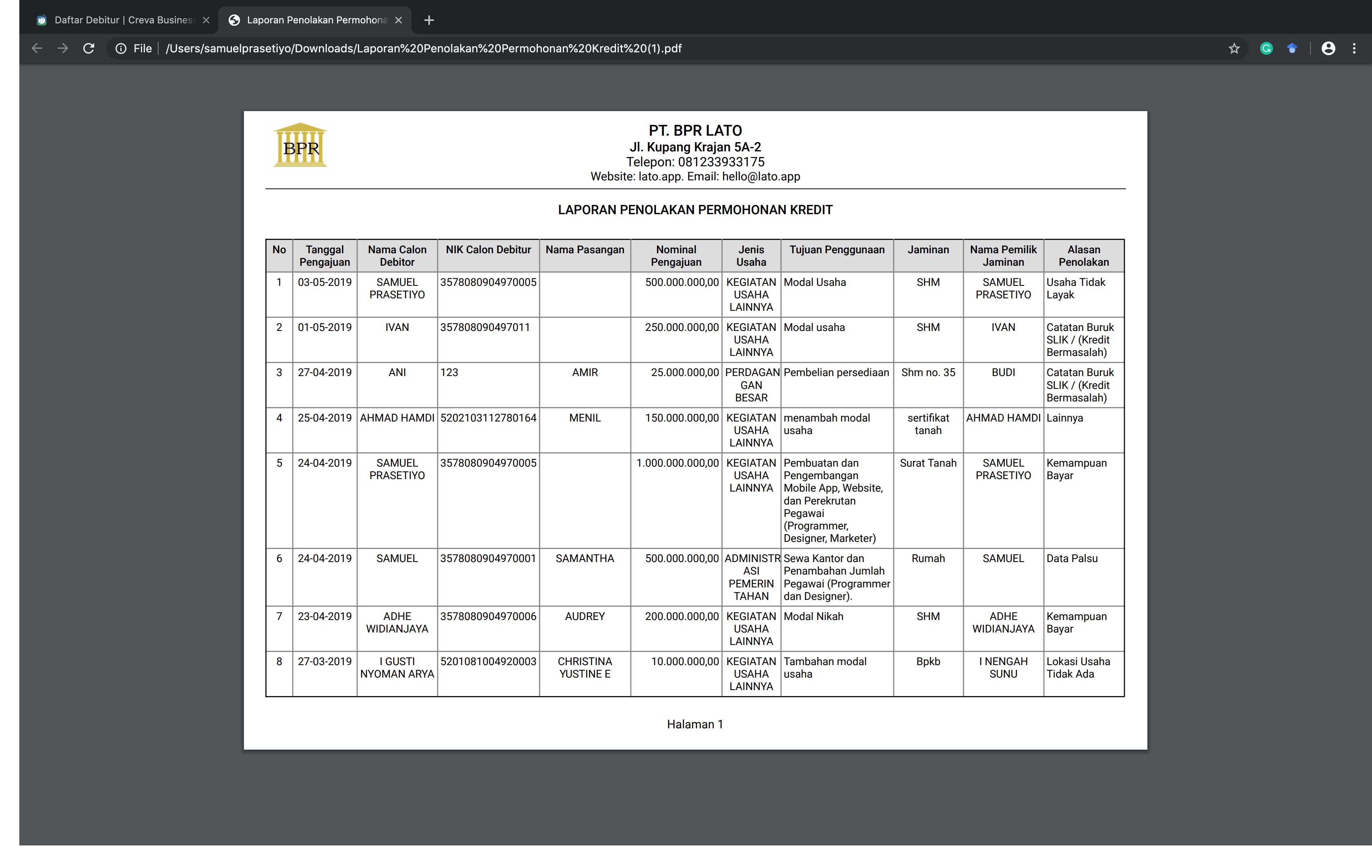
Task: Select amount 1.000.000.000,00
Action: pyautogui.click(x=678, y=463)
